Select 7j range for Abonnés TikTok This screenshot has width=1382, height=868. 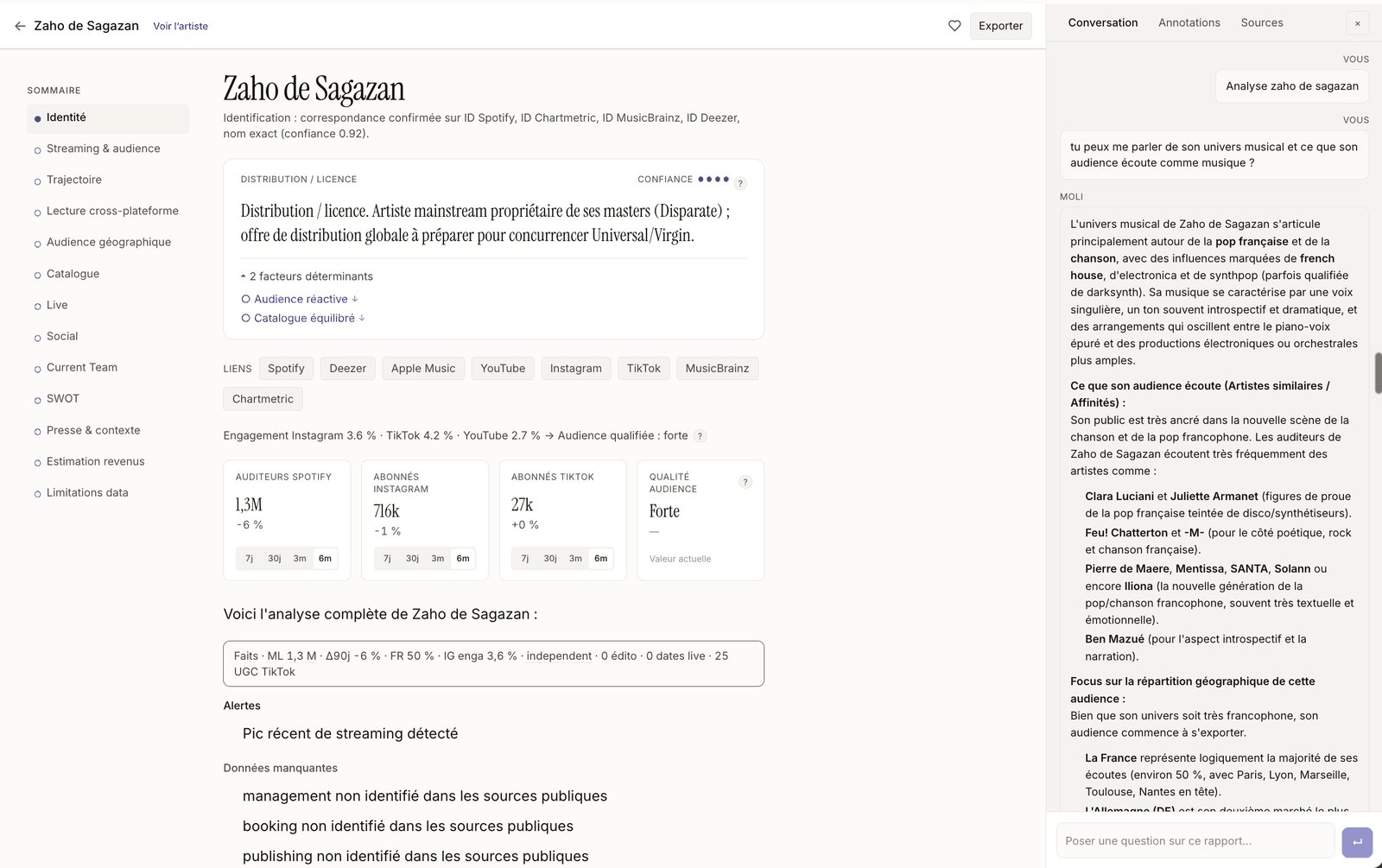click(x=525, y=559)
